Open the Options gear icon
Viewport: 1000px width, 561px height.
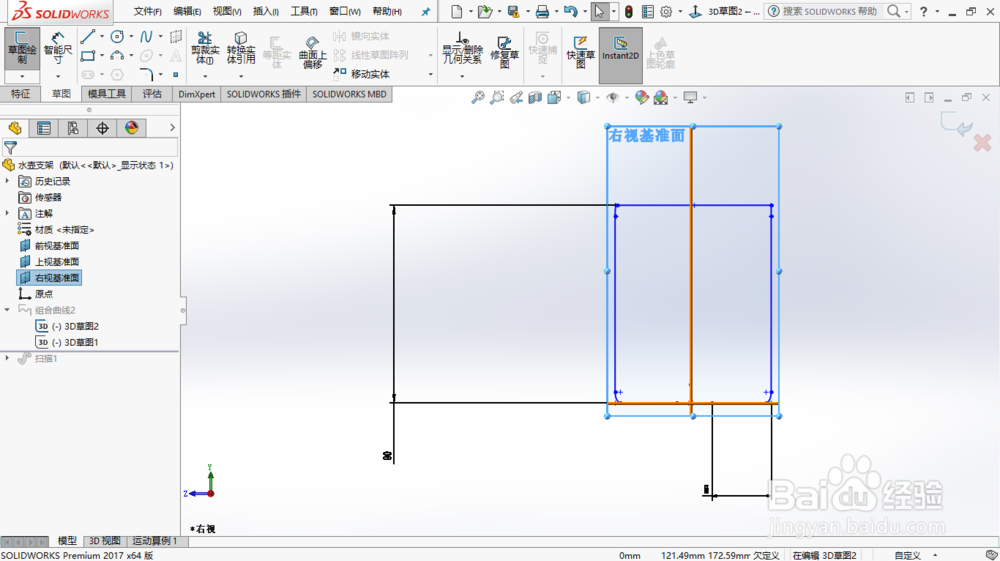point(666,11)
